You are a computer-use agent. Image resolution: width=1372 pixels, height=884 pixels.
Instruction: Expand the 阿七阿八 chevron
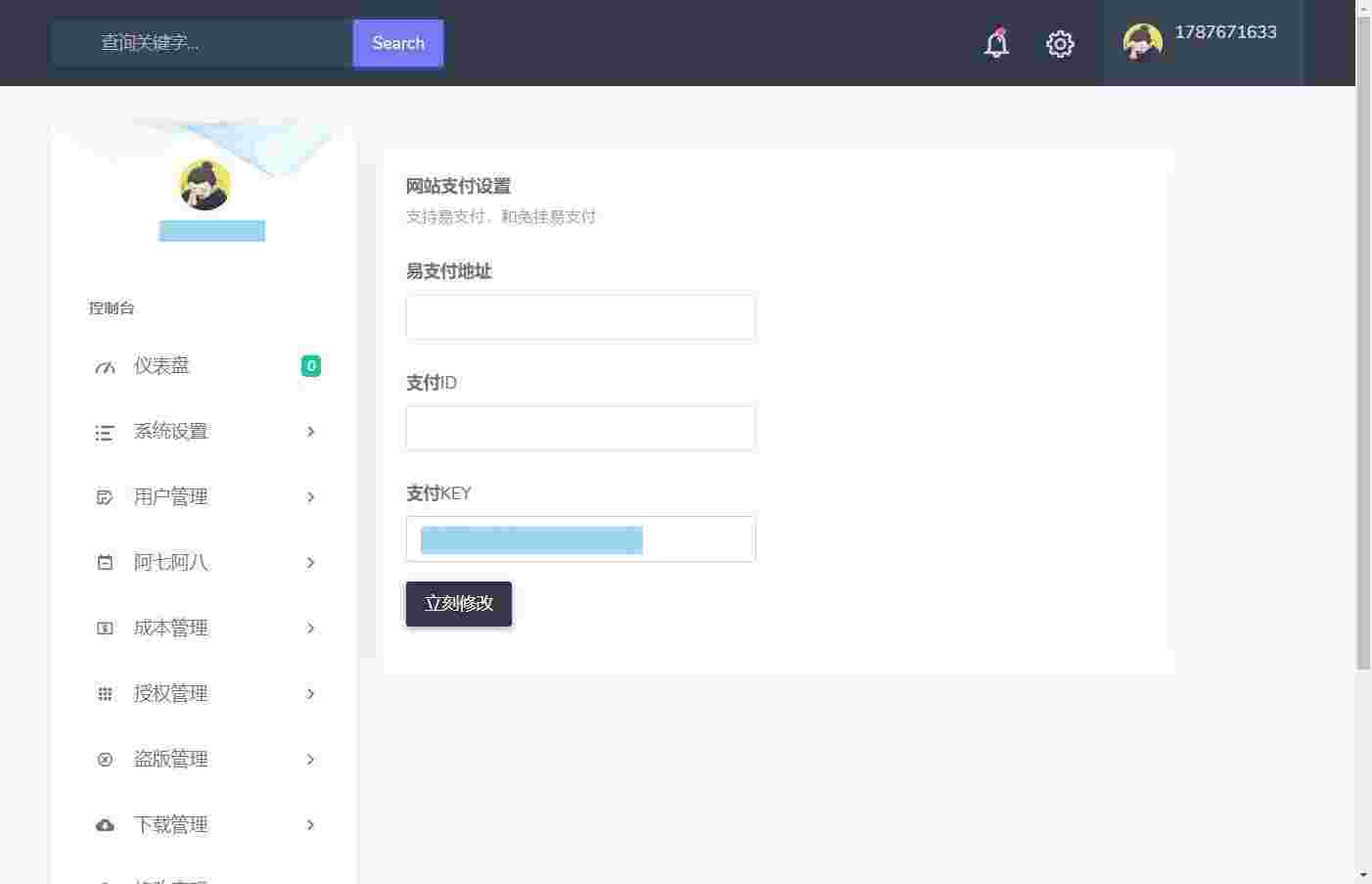point(310,563)
